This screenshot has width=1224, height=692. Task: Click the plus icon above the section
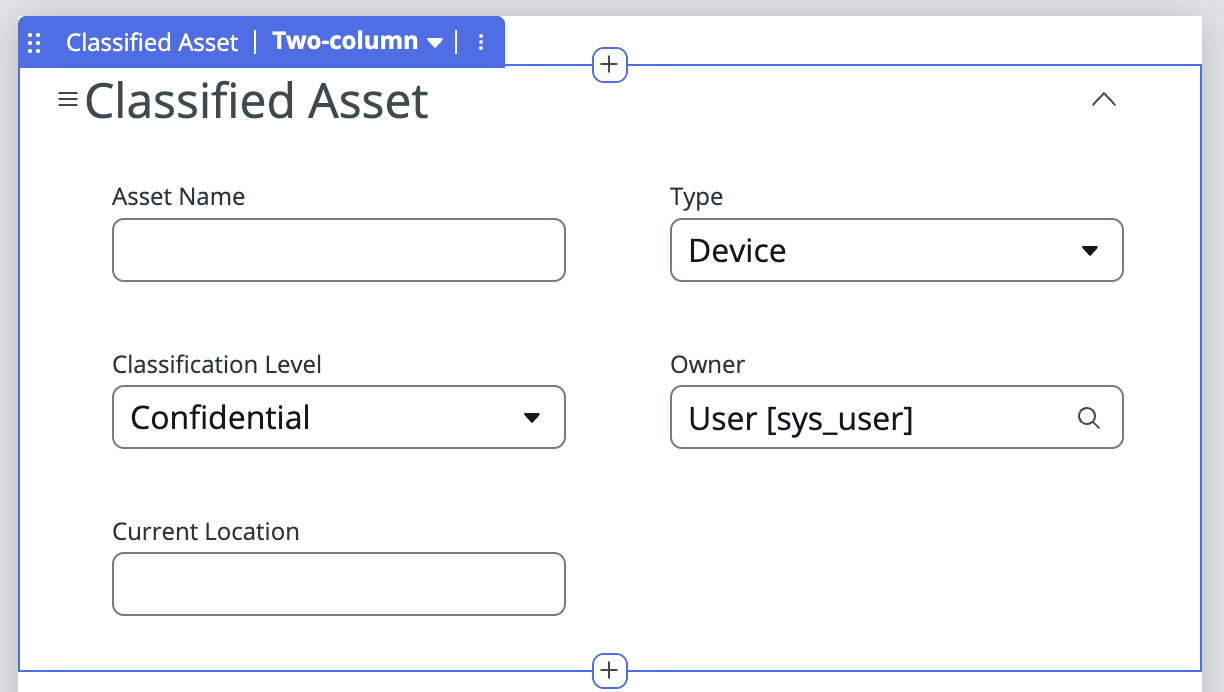point(609,64)
